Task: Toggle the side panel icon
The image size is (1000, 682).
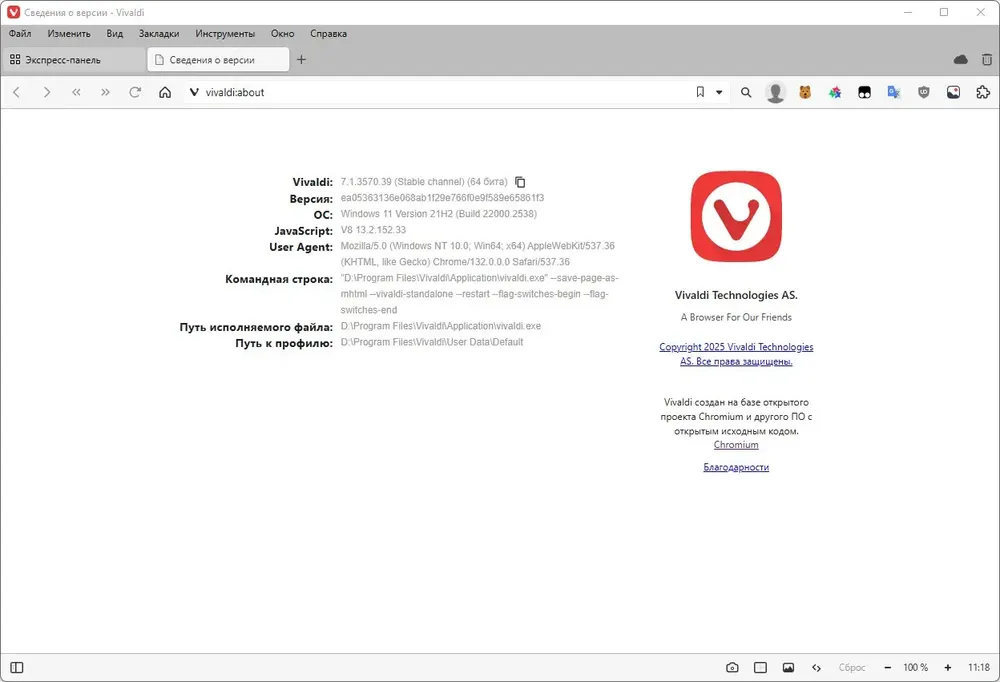Action: tap(17, 667)
